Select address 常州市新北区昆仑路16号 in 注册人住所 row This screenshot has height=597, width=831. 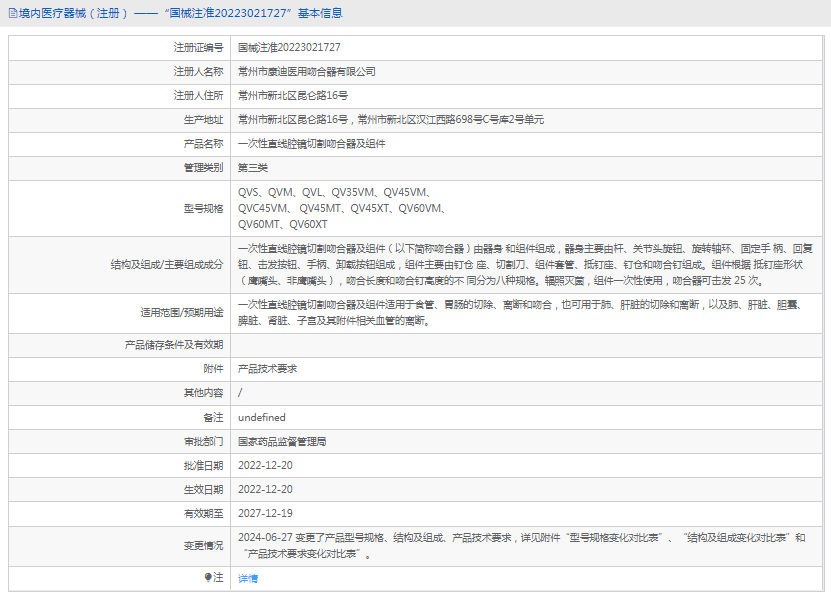click(x=293, y=95)
